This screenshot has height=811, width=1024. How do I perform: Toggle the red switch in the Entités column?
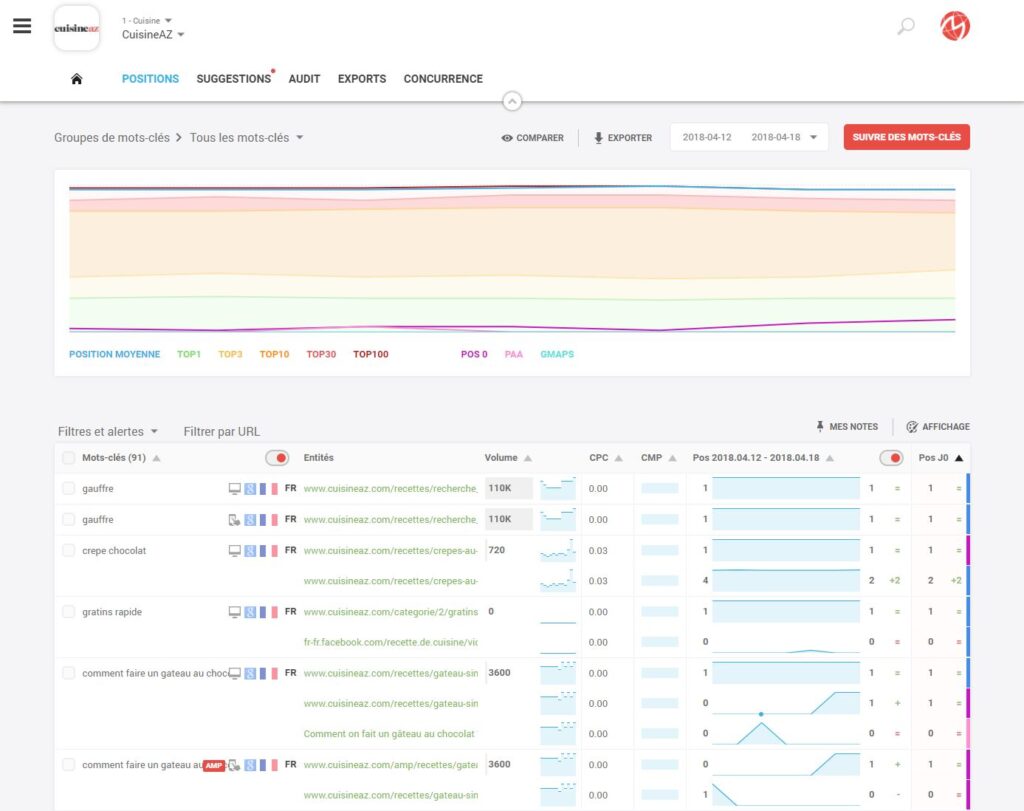[x=279, y=456]
